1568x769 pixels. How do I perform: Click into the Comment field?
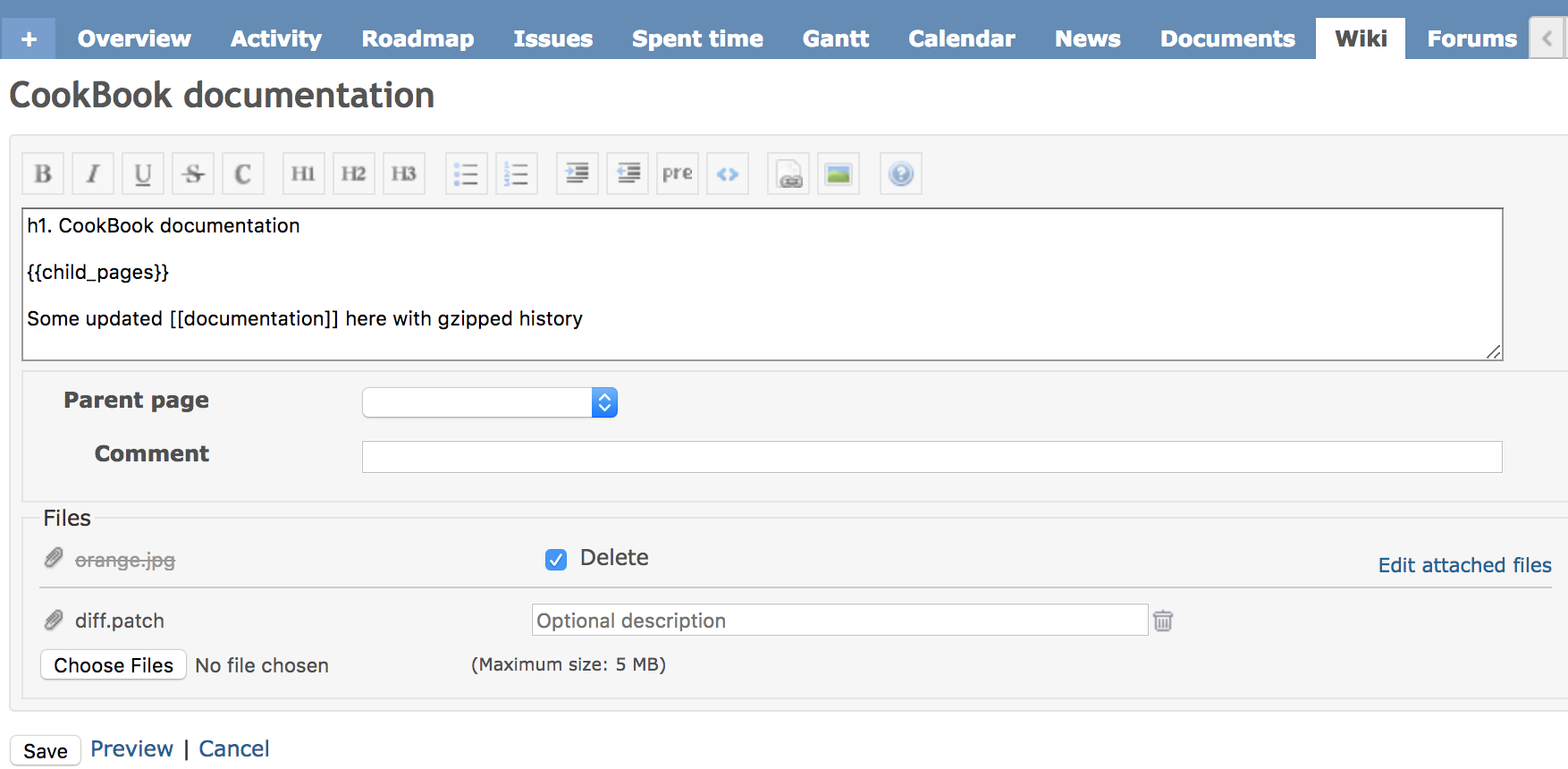coord(932,457)
